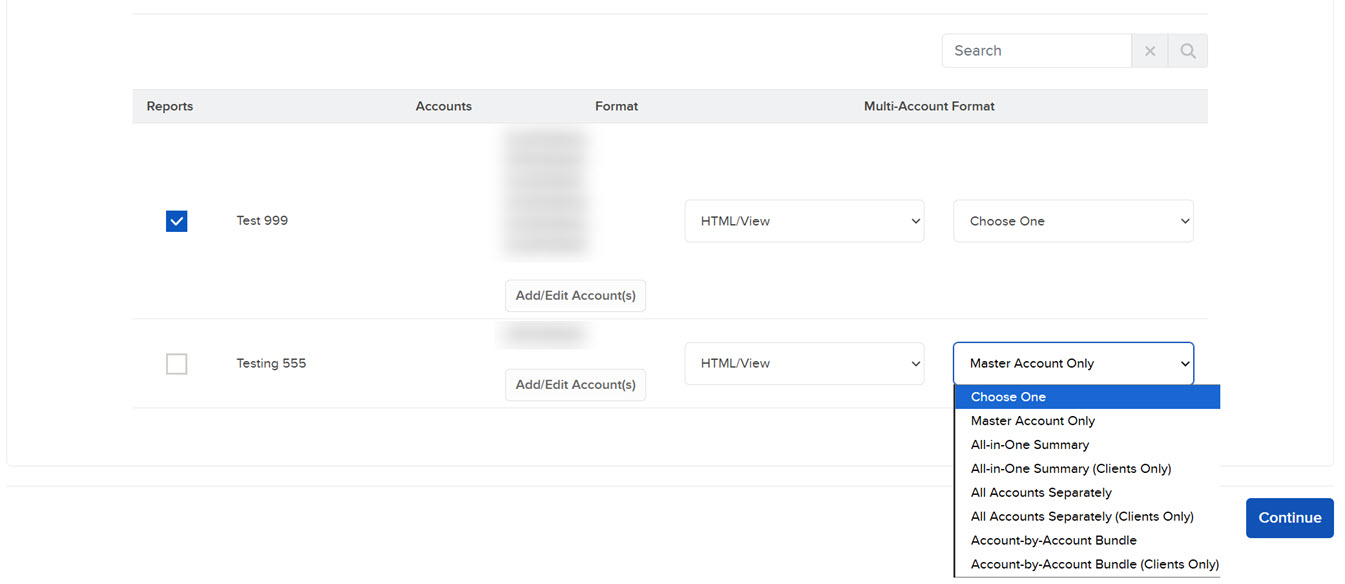Open the Multi-Account Format dropdown for Test 999
Image resolution: width=1345 pixels, height=584 pixels.
point(1073,221)
